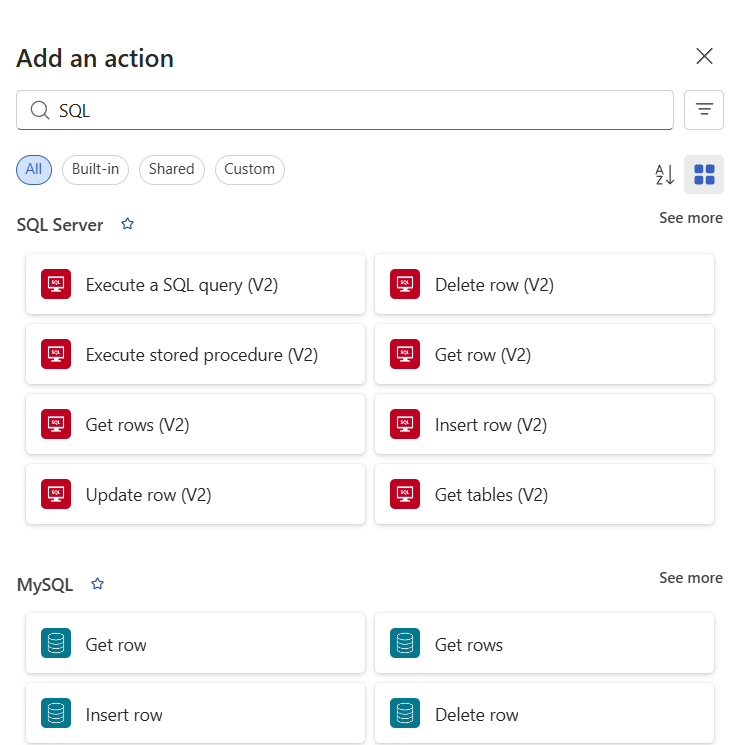741x745 pixels.
Task: Select Delete row (V2) action
Action: tap(544, 284)
